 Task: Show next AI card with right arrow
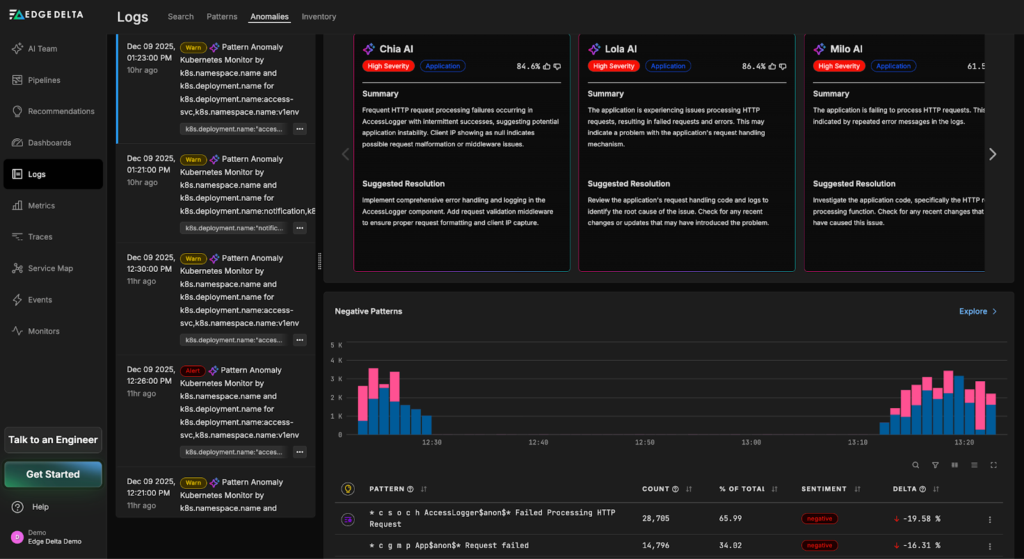(992, 154)
